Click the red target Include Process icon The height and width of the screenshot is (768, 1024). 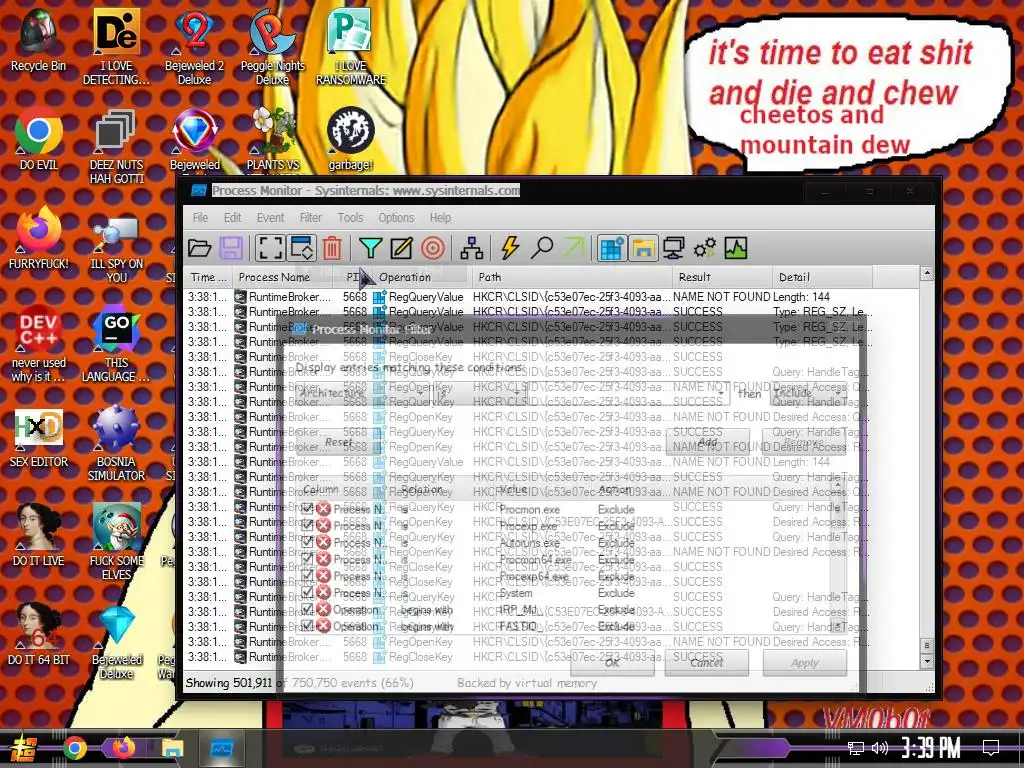pos(433,248)
